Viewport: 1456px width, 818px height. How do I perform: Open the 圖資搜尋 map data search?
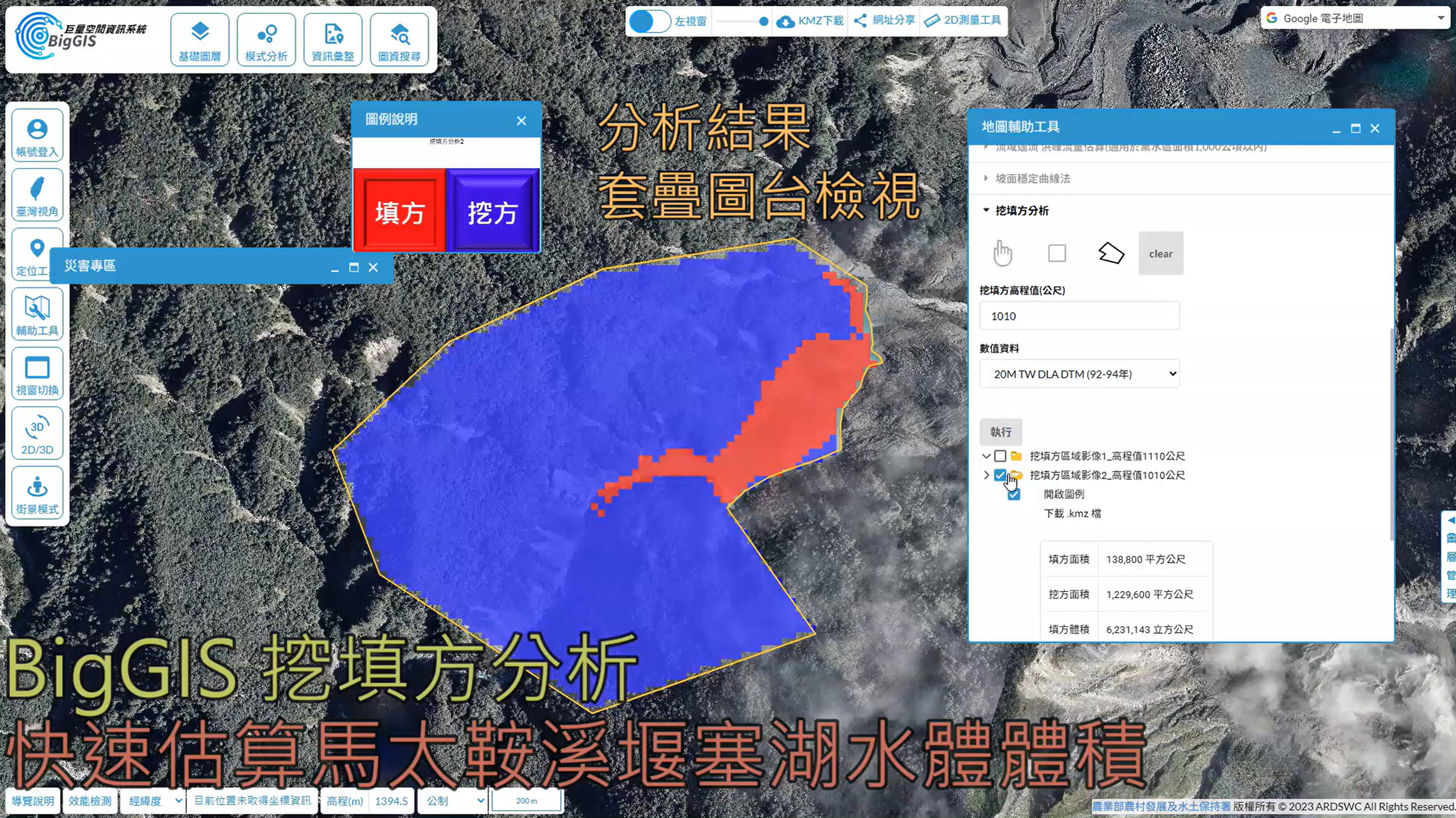pyautogui.click(x=399, y=41)
